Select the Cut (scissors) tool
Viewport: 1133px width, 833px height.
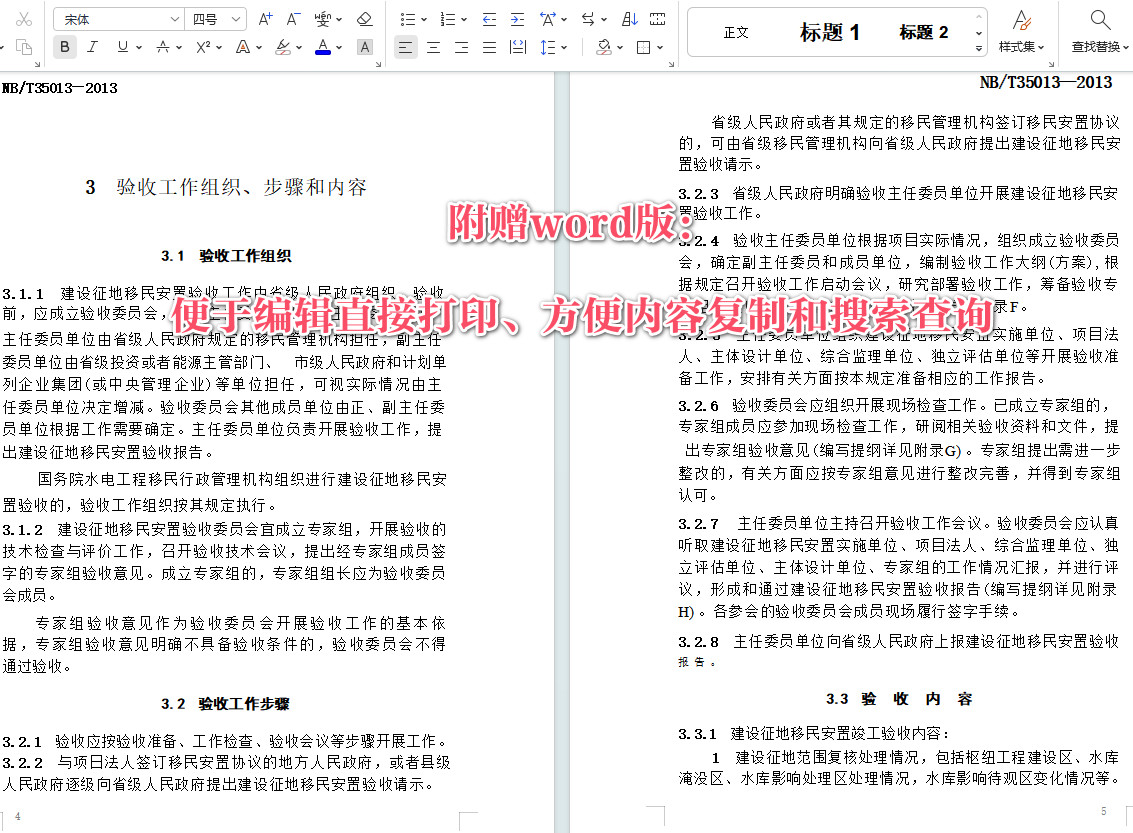click(x=23, y=19)
